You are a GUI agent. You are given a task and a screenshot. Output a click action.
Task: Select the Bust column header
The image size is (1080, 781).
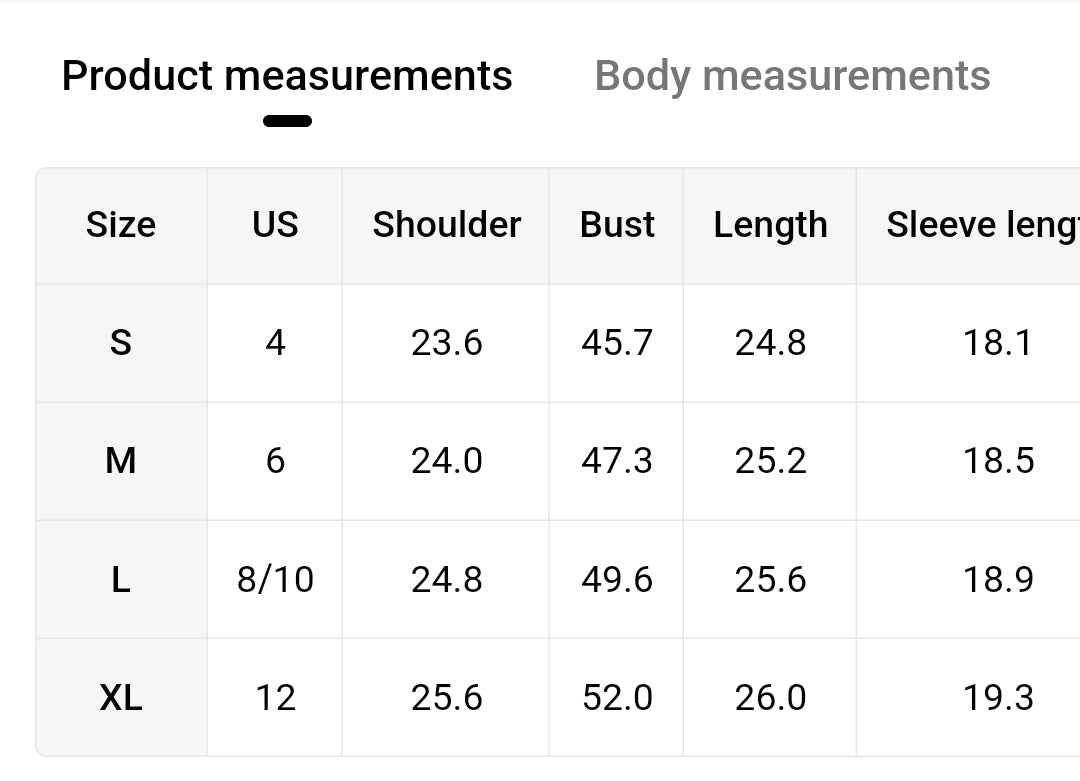point(617,225)
